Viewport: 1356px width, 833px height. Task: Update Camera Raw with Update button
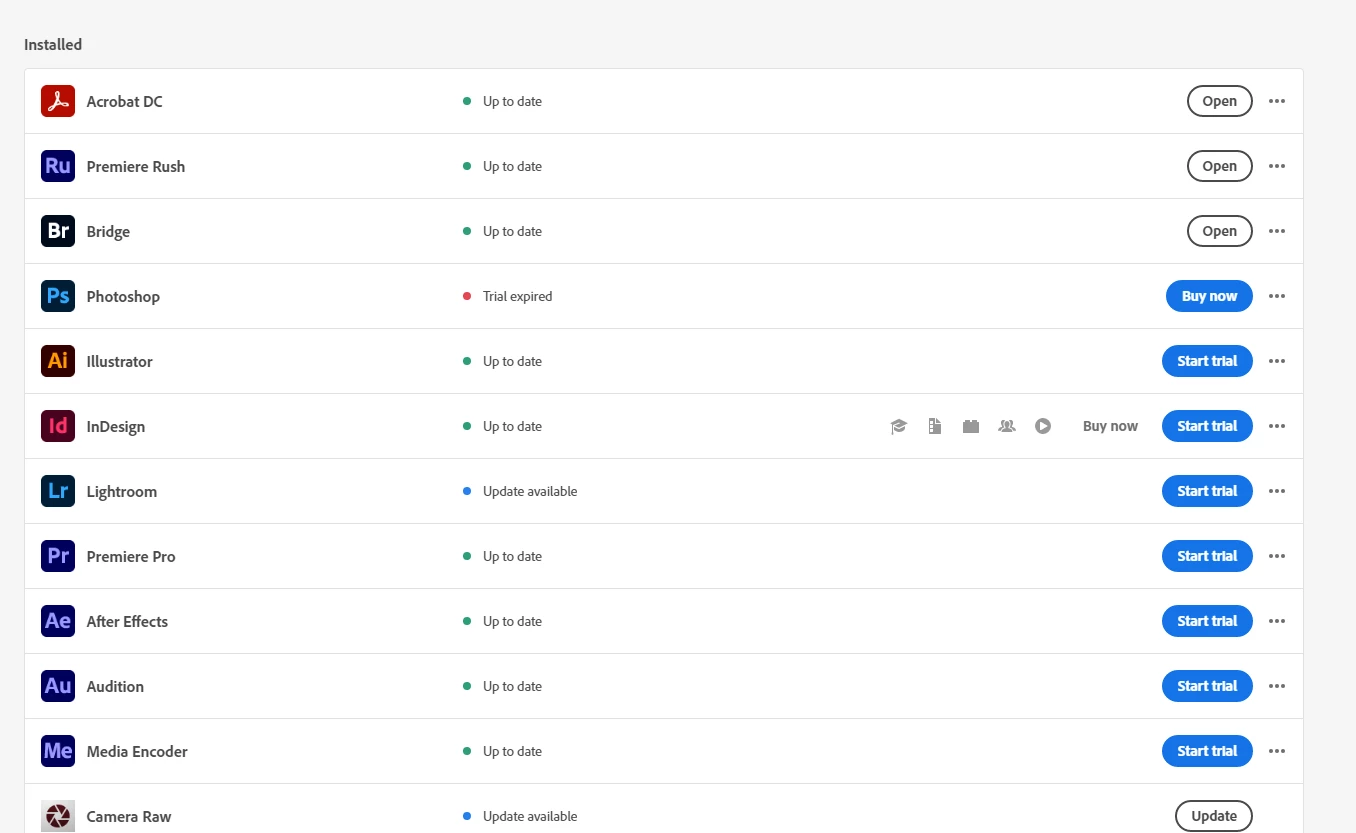click(1214, 816)
